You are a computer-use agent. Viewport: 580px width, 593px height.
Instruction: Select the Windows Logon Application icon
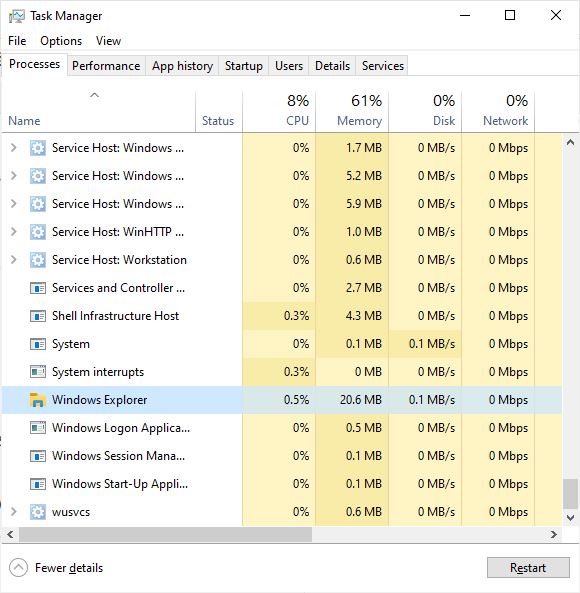[37, 428]
